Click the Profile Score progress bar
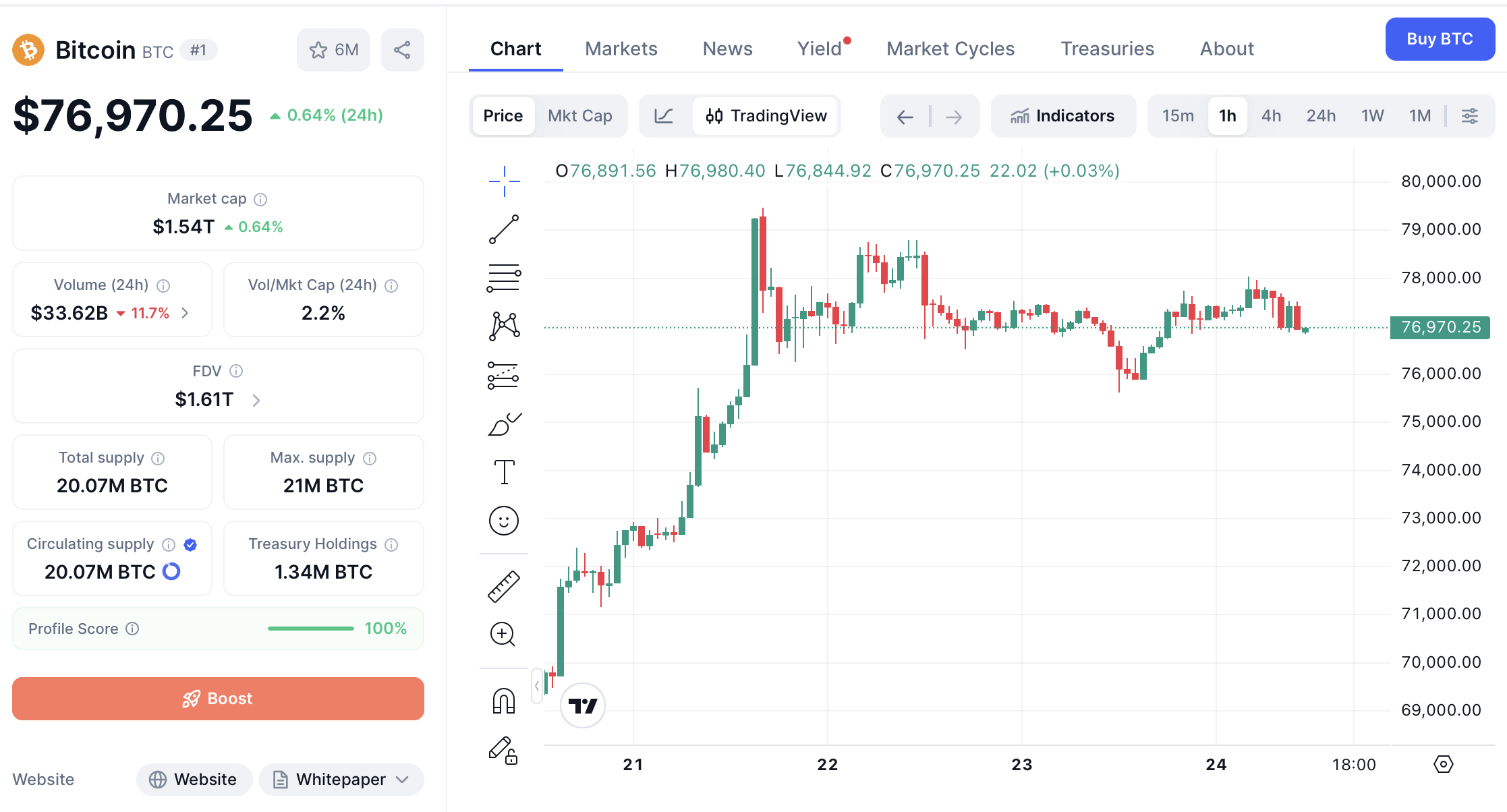 311,629
